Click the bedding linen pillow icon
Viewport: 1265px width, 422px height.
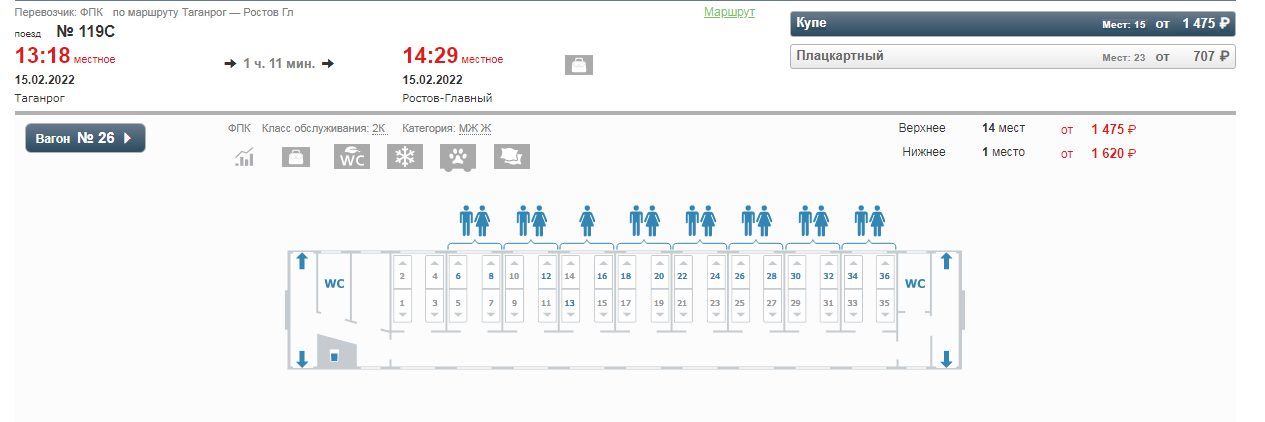pyautogui.click(x=511, y=157)
